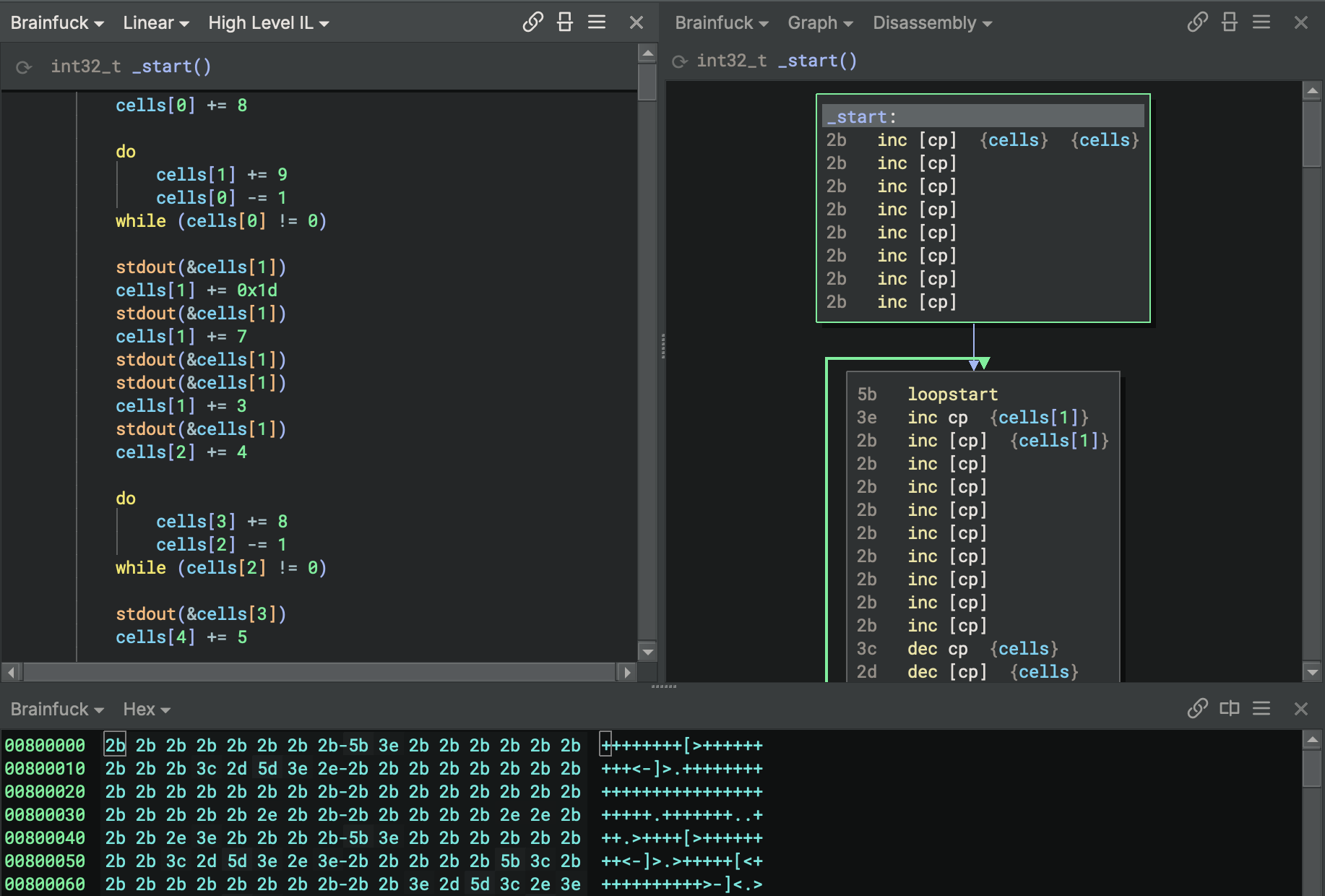Click the link icon in the hex pane
The width and height of the screenshot is (1325, 896).
(1197, 708)
